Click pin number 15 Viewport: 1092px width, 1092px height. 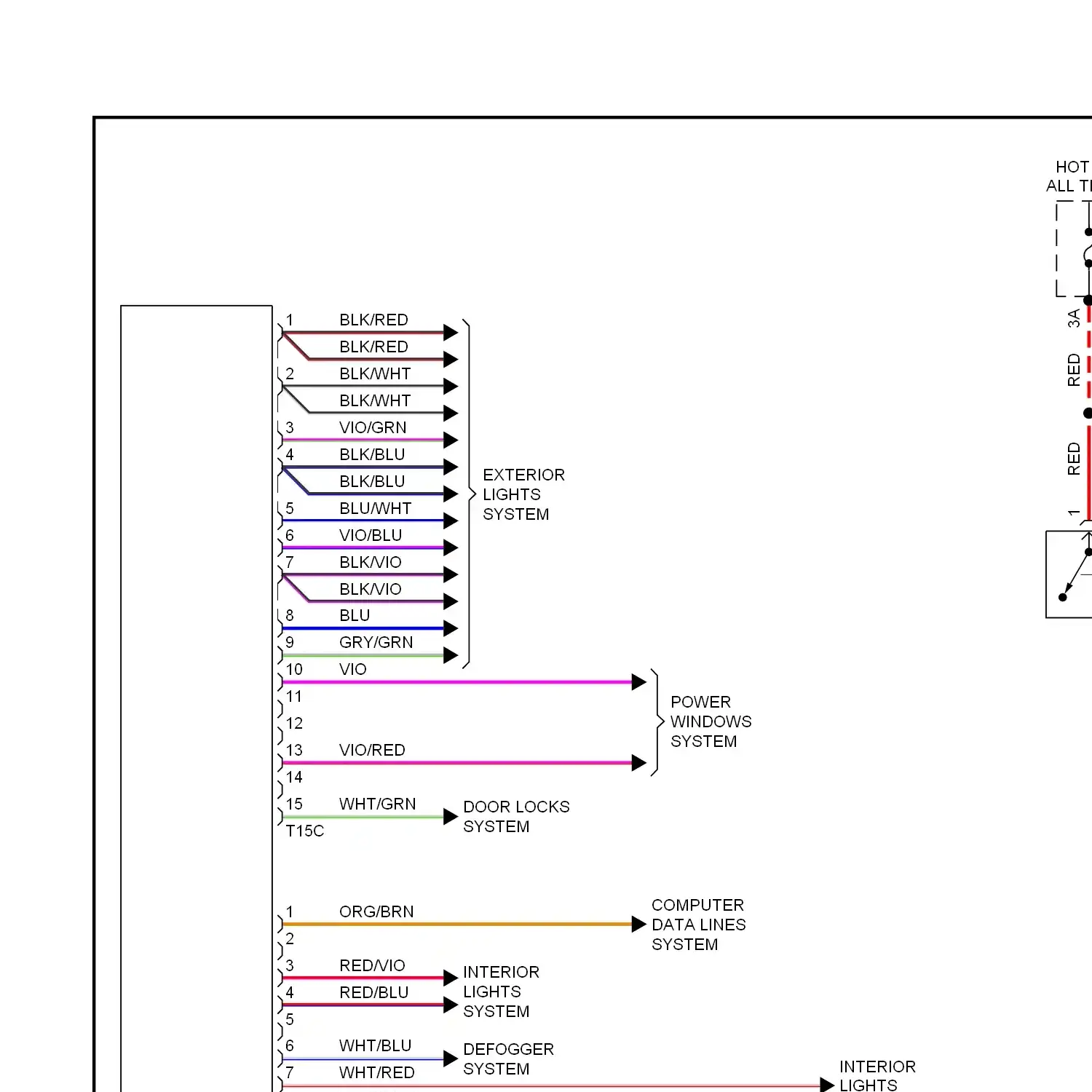294,804
